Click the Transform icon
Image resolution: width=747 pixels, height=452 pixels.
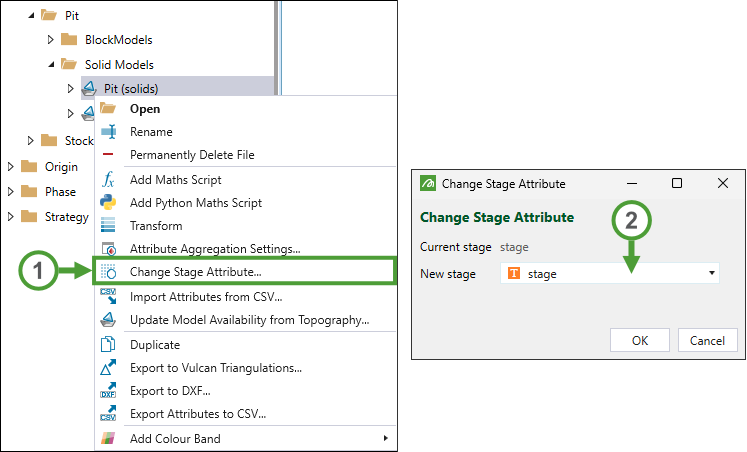(x=109, y=226)
